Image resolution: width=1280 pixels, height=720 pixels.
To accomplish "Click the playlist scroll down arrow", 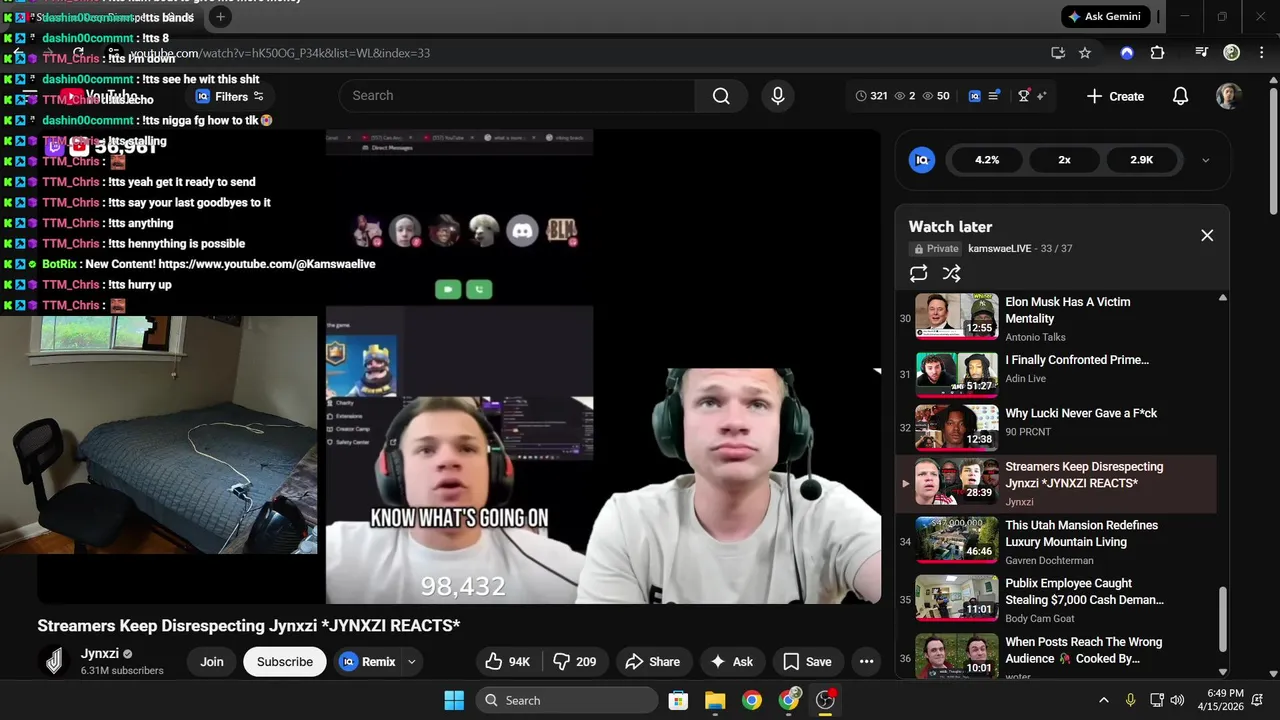I will (x=1222, y=672).
